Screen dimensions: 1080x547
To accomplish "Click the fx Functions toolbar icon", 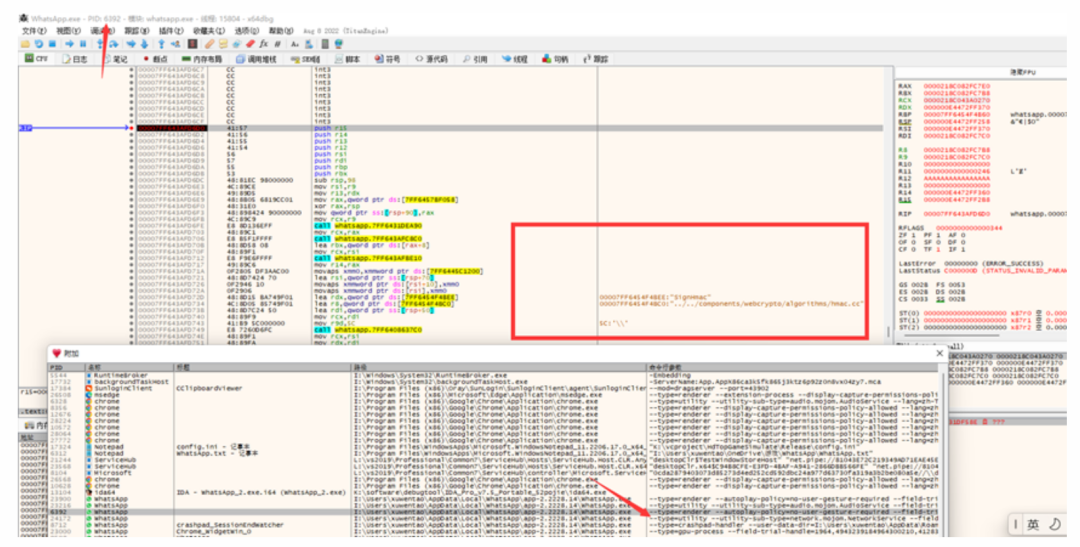I will tap(264, 44).
